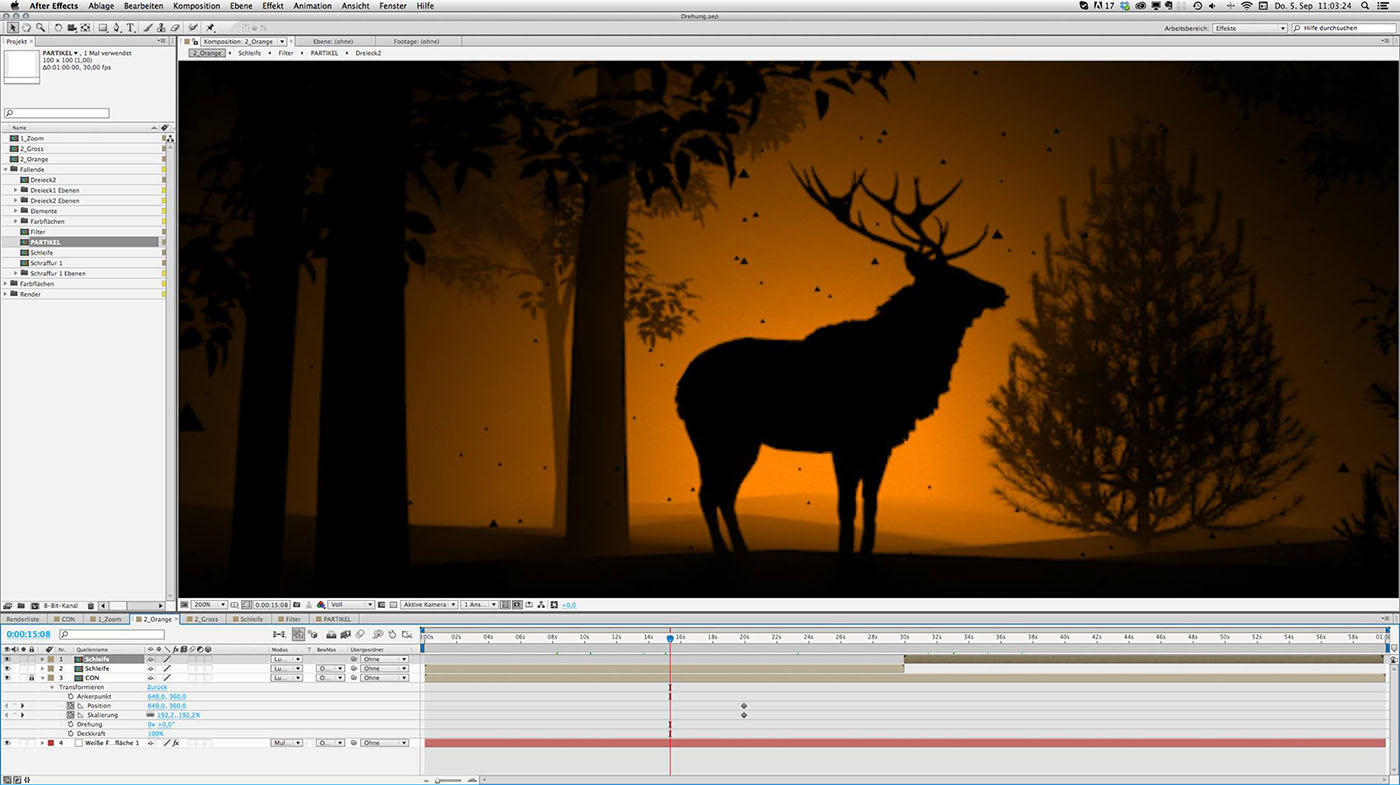Click the trash icon in Project panel
This screenshot has width=1400, height=785.
(x=90, y=605)
